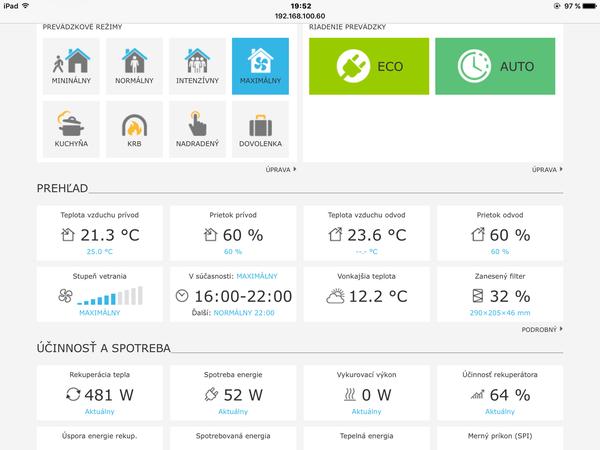Image resolution: width=600 pixels, height=450 pixels.
Task: Switch on the KRB fireplace mode
Action: coord(134,130)
